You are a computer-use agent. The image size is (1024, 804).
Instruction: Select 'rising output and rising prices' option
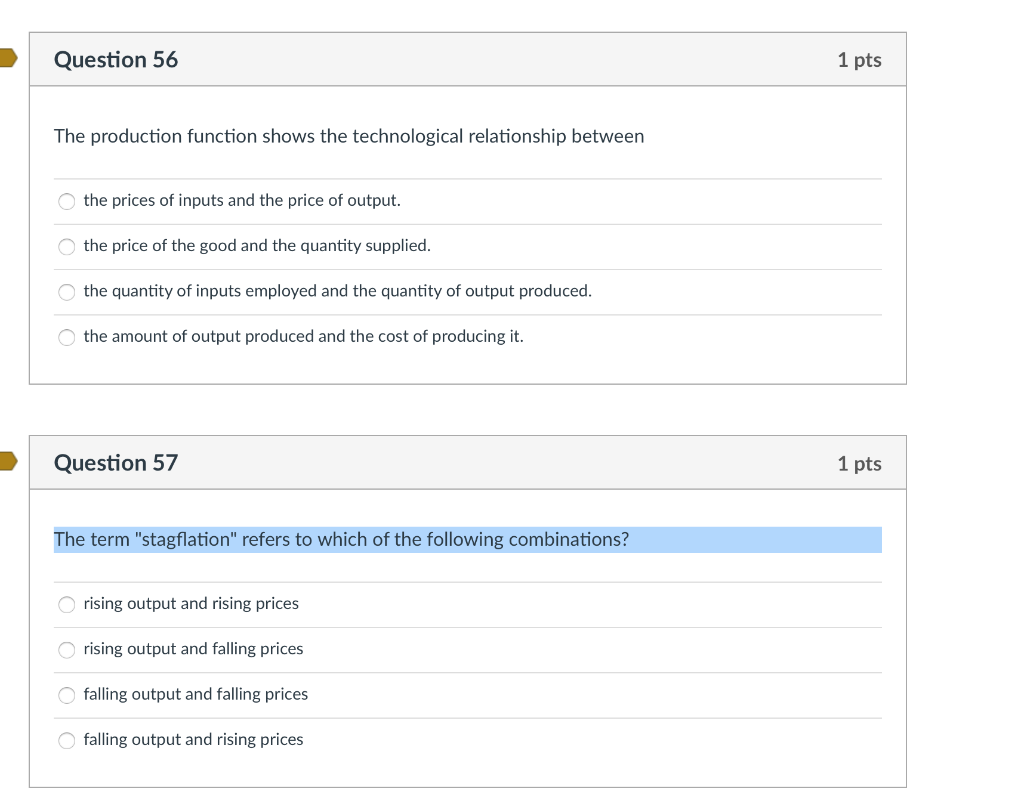[x=66, y=604]
